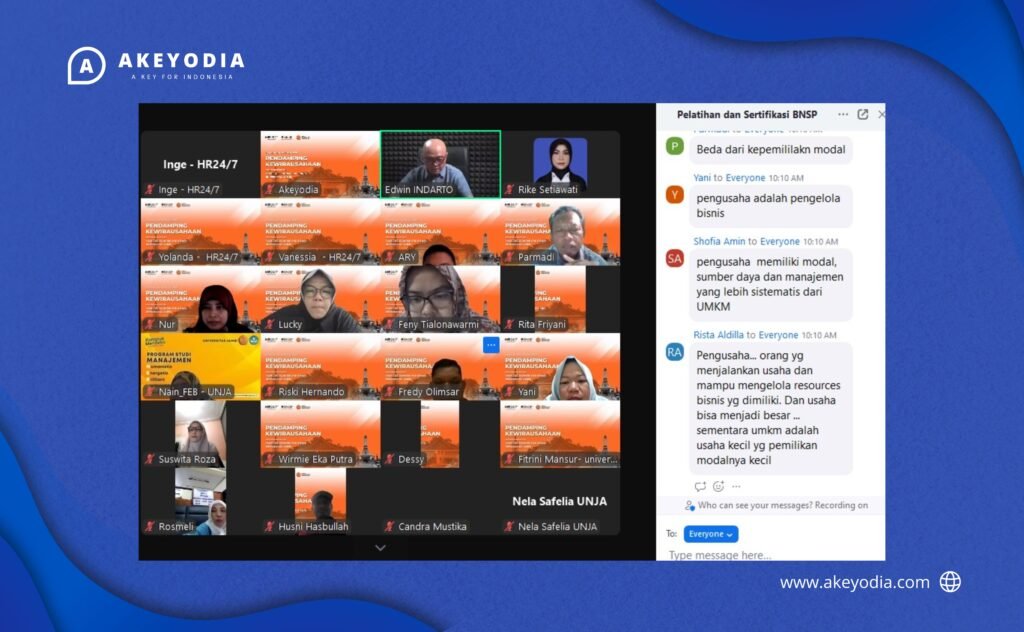
Task: Click muted mic icon on Parmadi tile
Action: click(509, 257)
